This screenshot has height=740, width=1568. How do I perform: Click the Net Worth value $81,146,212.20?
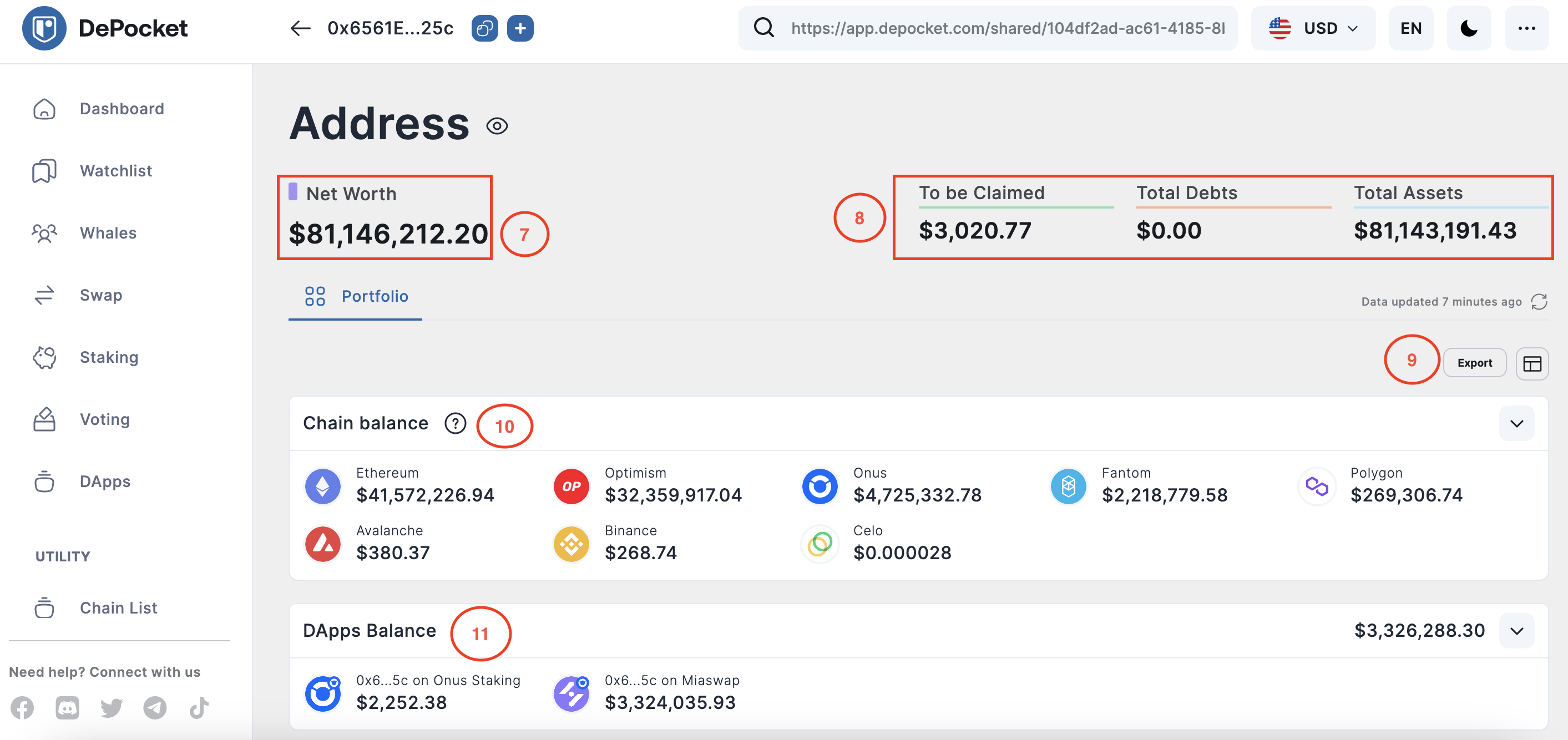pyautogui.click(x=388, y=234)
